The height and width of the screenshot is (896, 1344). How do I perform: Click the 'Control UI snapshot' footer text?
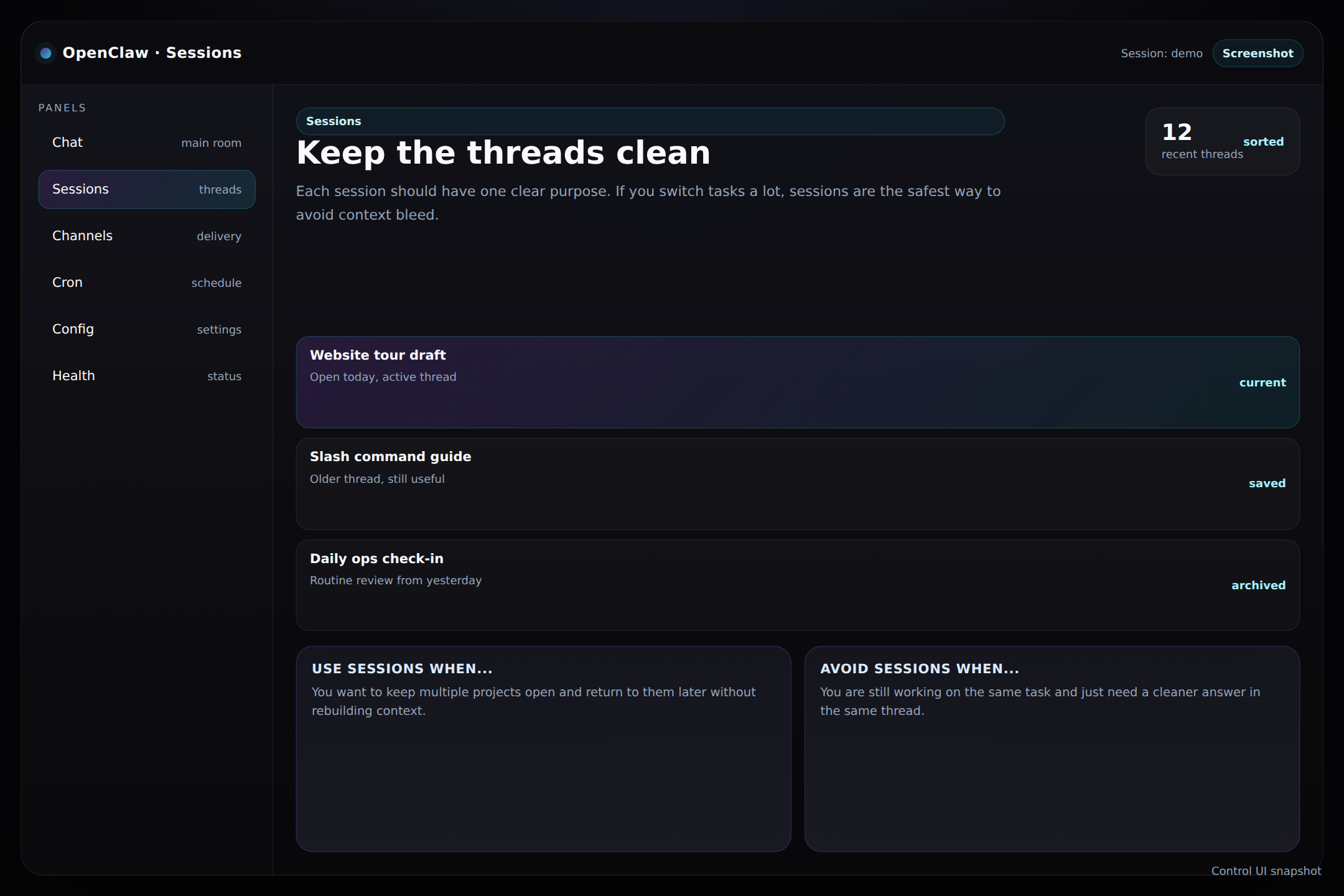(1266, 871)
